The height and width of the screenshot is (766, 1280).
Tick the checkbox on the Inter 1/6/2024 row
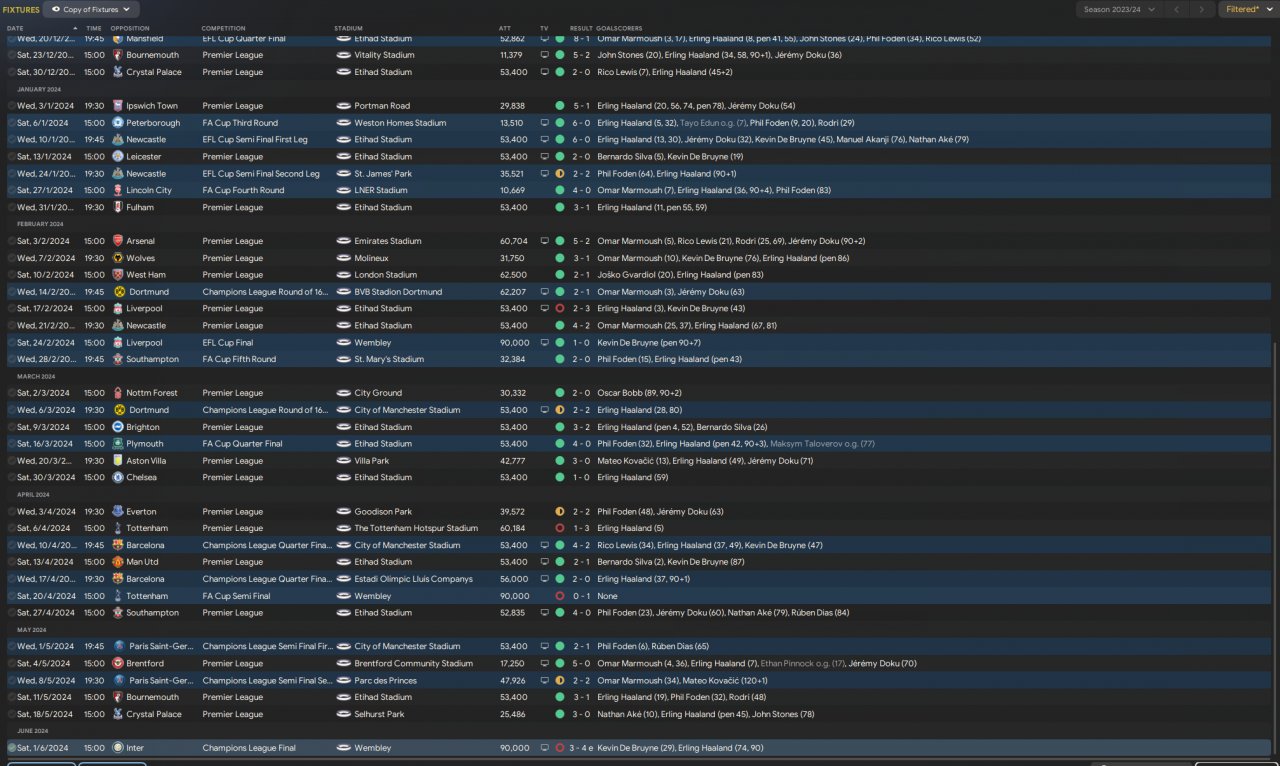[x=12, y=748]
